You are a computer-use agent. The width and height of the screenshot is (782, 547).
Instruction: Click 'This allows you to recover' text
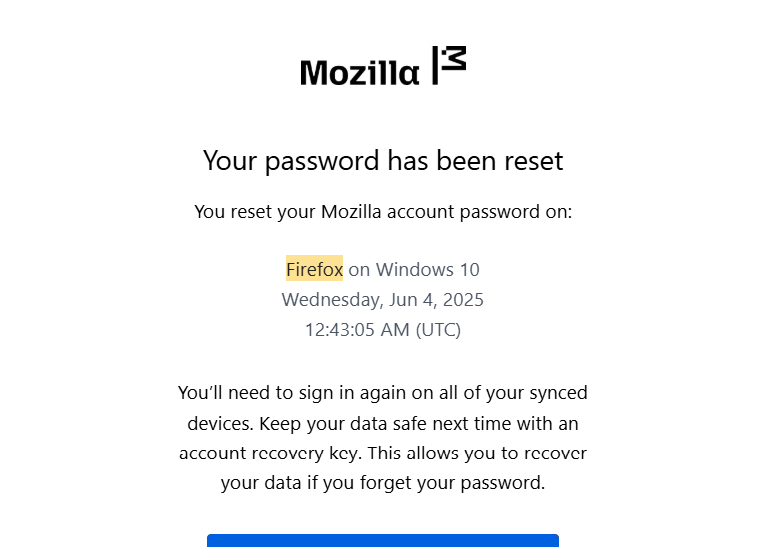tap(477, 453)
